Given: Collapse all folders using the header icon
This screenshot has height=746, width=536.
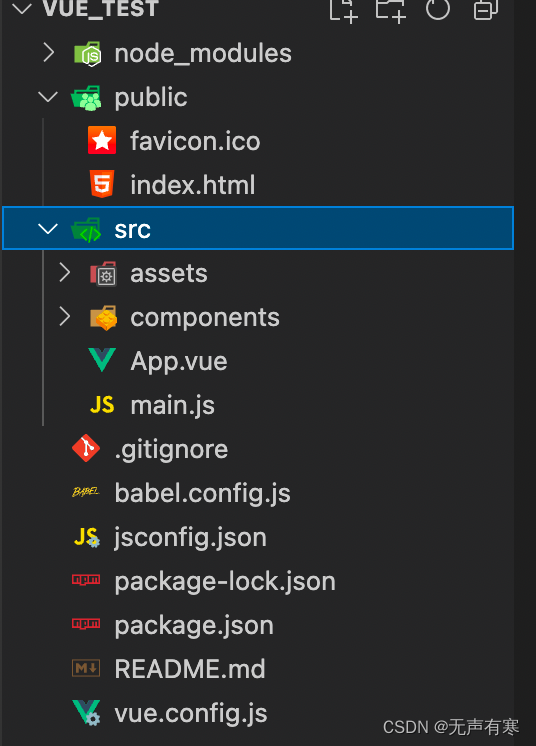Looking at the screenshot, I should point(486,9).
